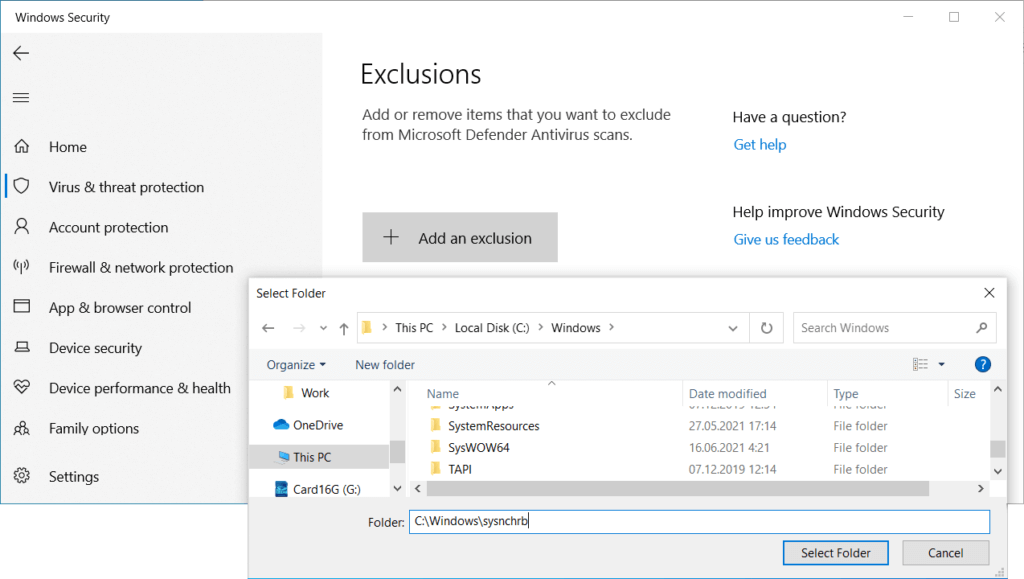1024x579 pixels.
Task: Click the horizontal scrollbar in file list
Action: point(678,488)
